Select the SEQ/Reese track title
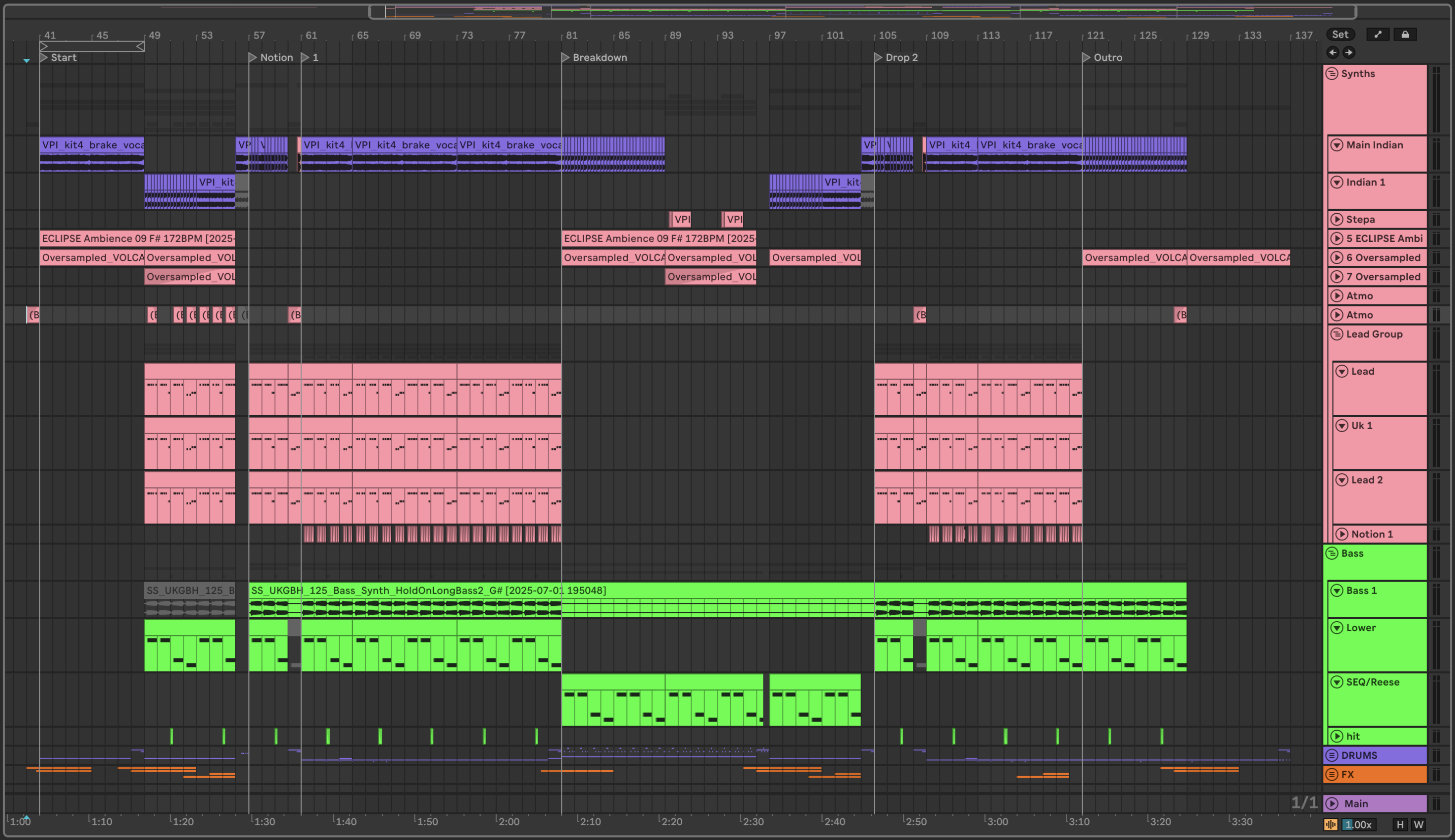 [x=1373, y=682]
